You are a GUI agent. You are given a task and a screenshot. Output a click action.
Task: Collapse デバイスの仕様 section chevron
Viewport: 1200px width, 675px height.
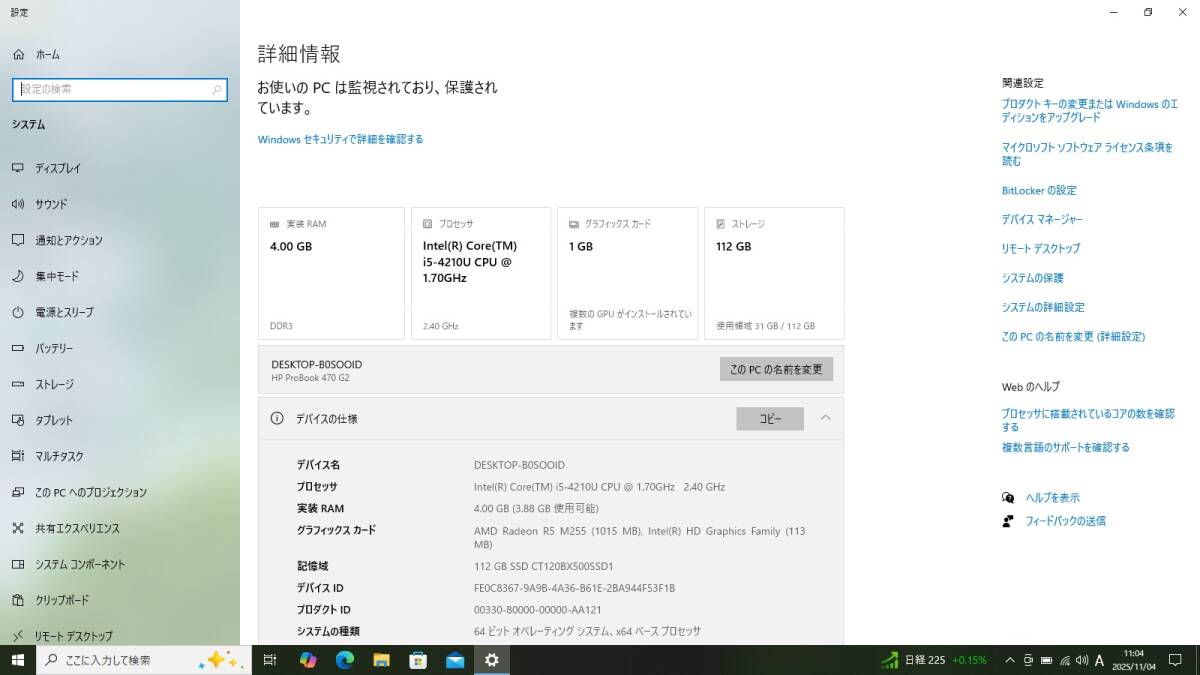pos(825,418)
